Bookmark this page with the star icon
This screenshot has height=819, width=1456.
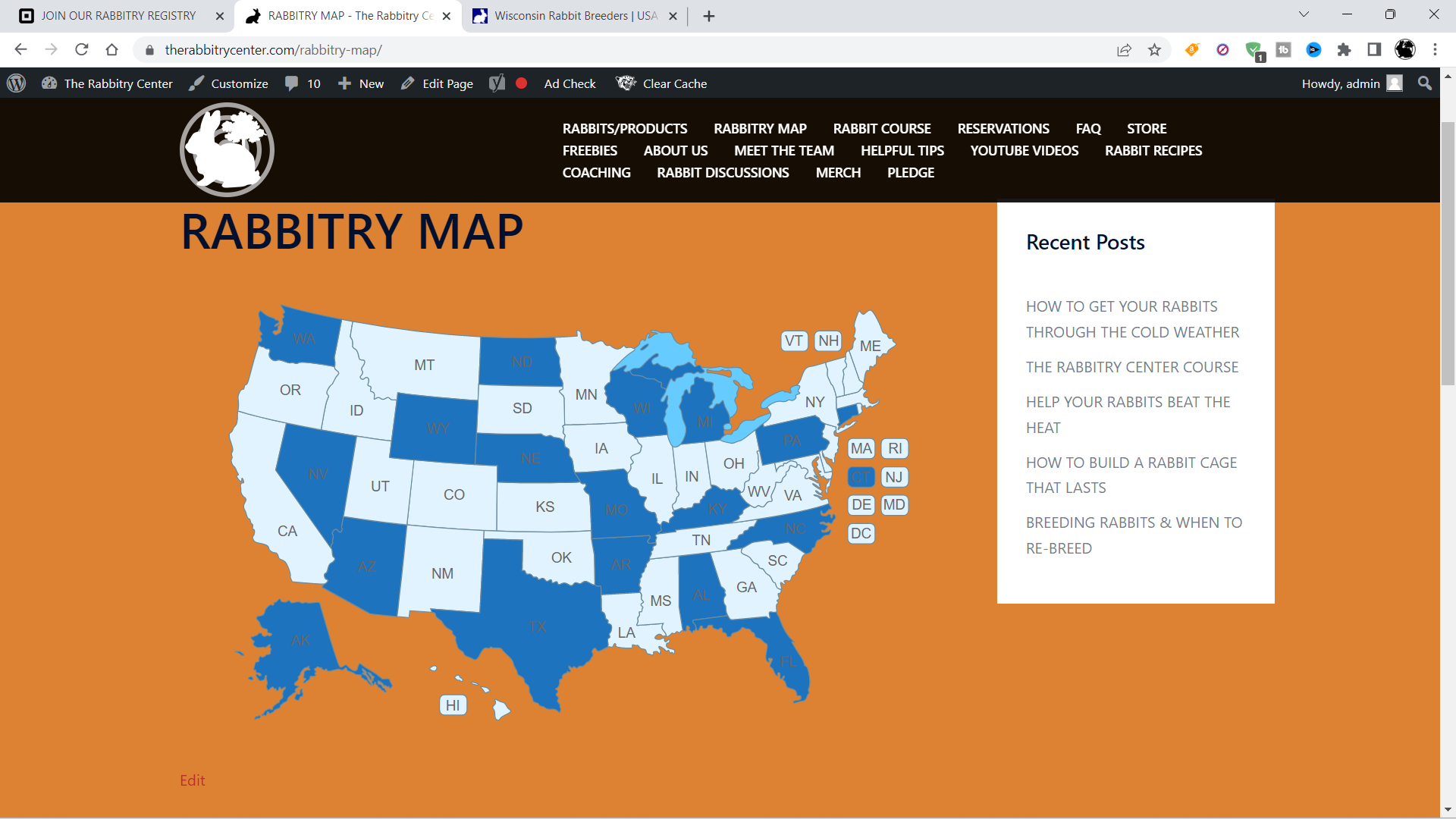point(1154,50)
